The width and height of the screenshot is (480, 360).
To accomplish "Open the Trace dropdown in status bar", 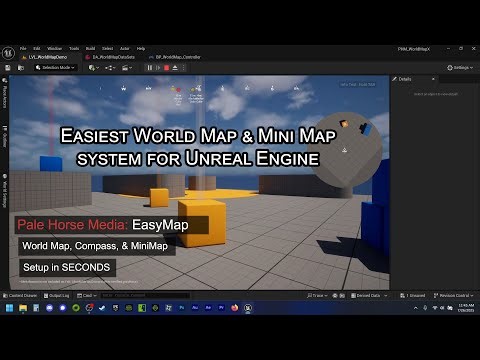I will click(317, 296).
